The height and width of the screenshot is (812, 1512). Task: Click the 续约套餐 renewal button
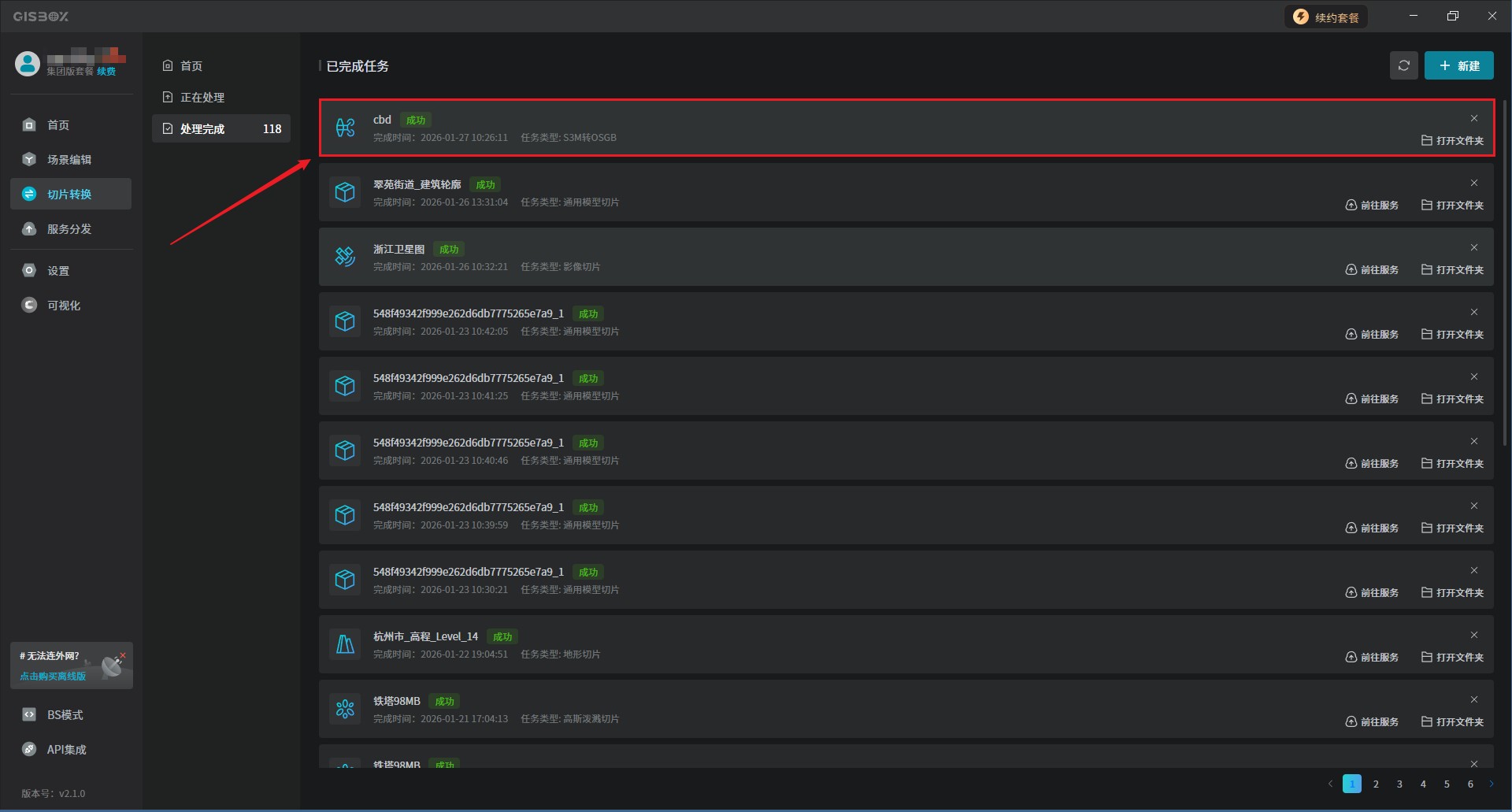click(1326, 17)
